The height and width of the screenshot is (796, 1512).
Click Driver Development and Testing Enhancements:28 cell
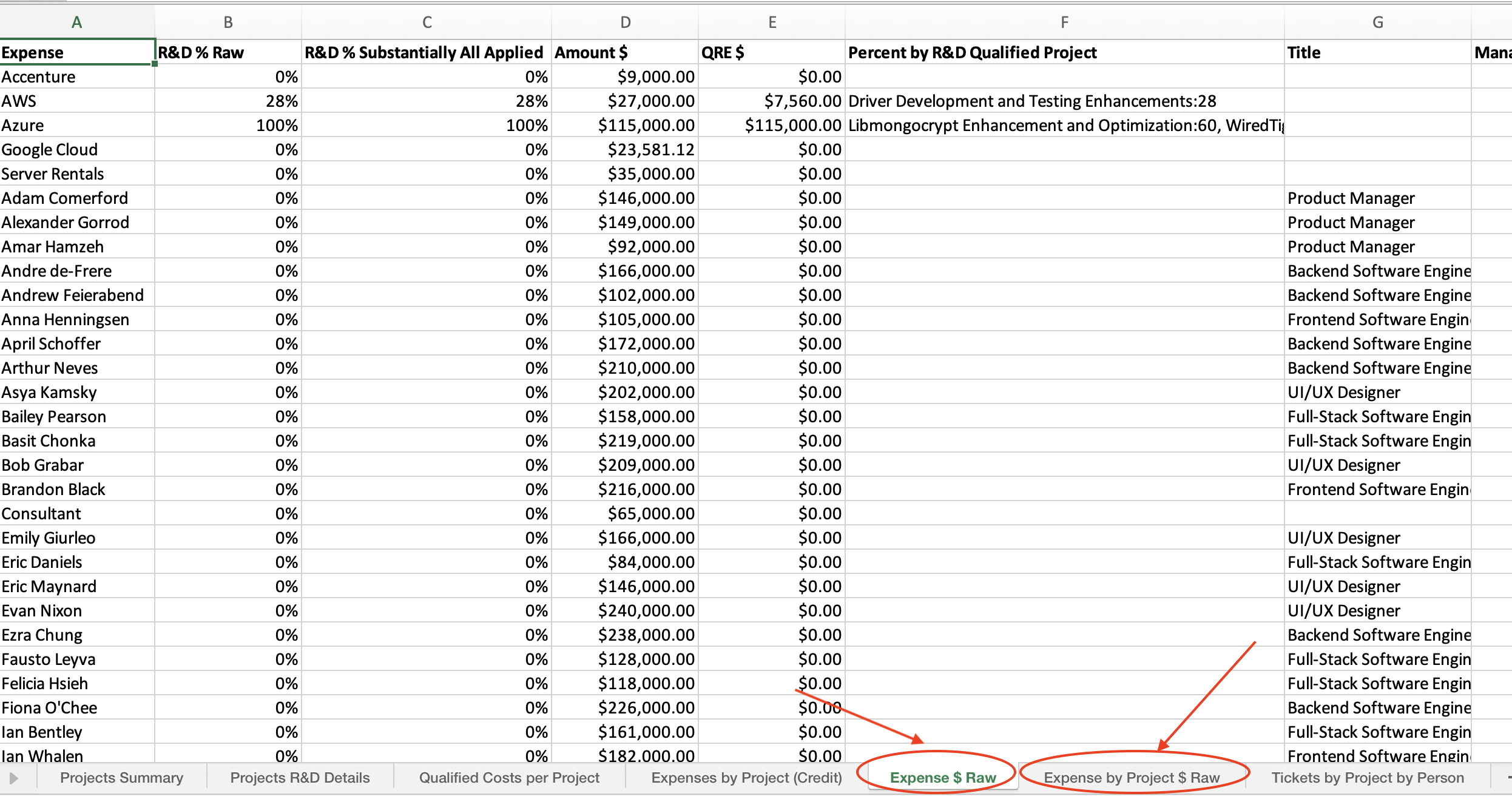[x=1064, y=101]
